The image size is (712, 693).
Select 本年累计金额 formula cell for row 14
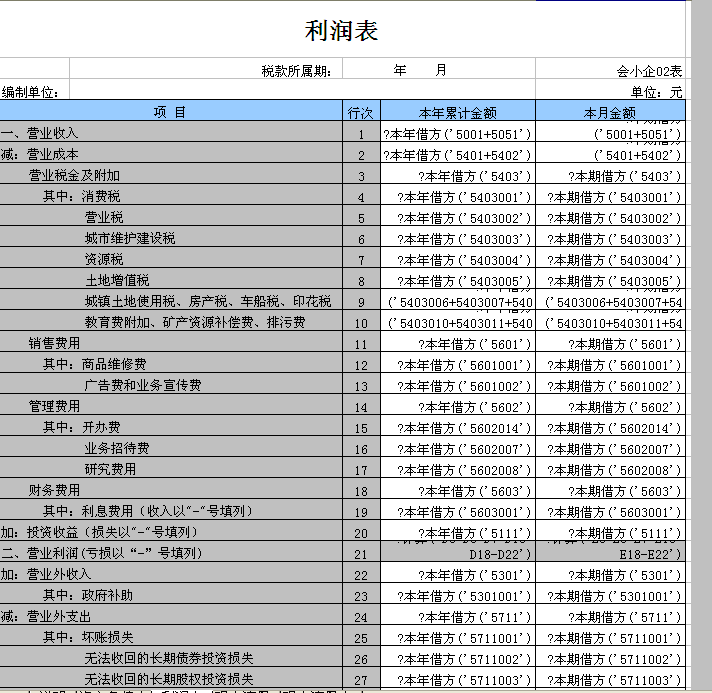tap(458, 407)
